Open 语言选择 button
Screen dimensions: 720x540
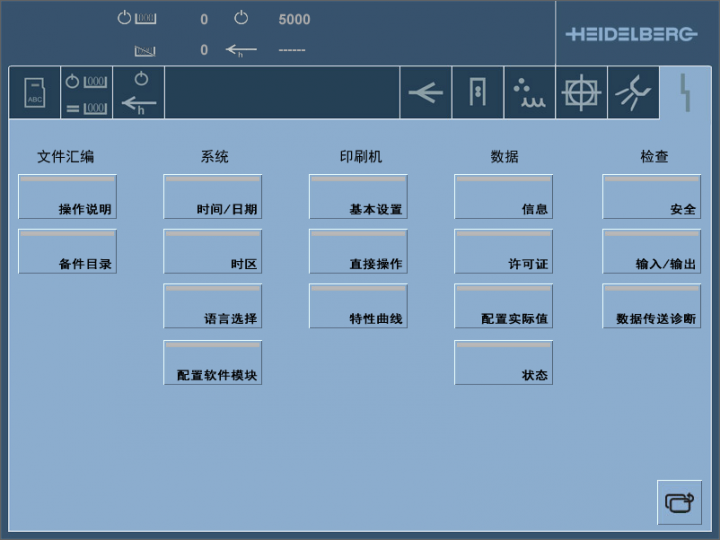(x=213, y=306)
